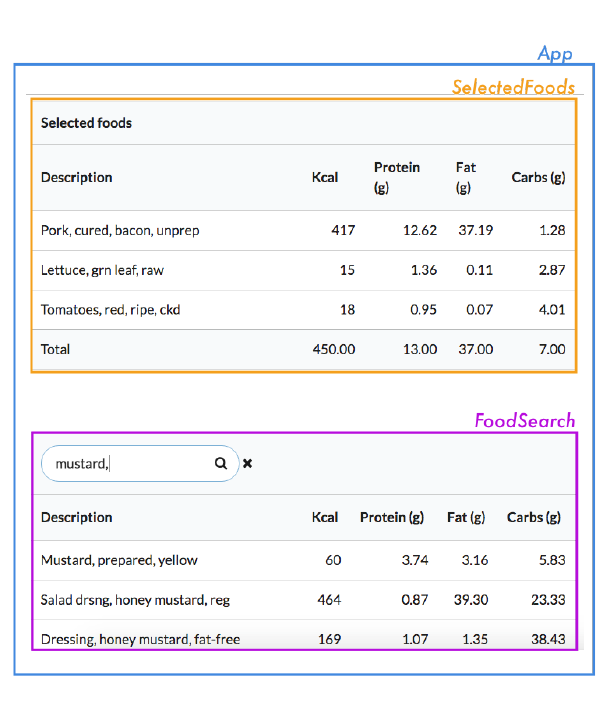Click Kcal header in Selected foods table
Viewport: 610px width, 721px height.
pos(325,177)
